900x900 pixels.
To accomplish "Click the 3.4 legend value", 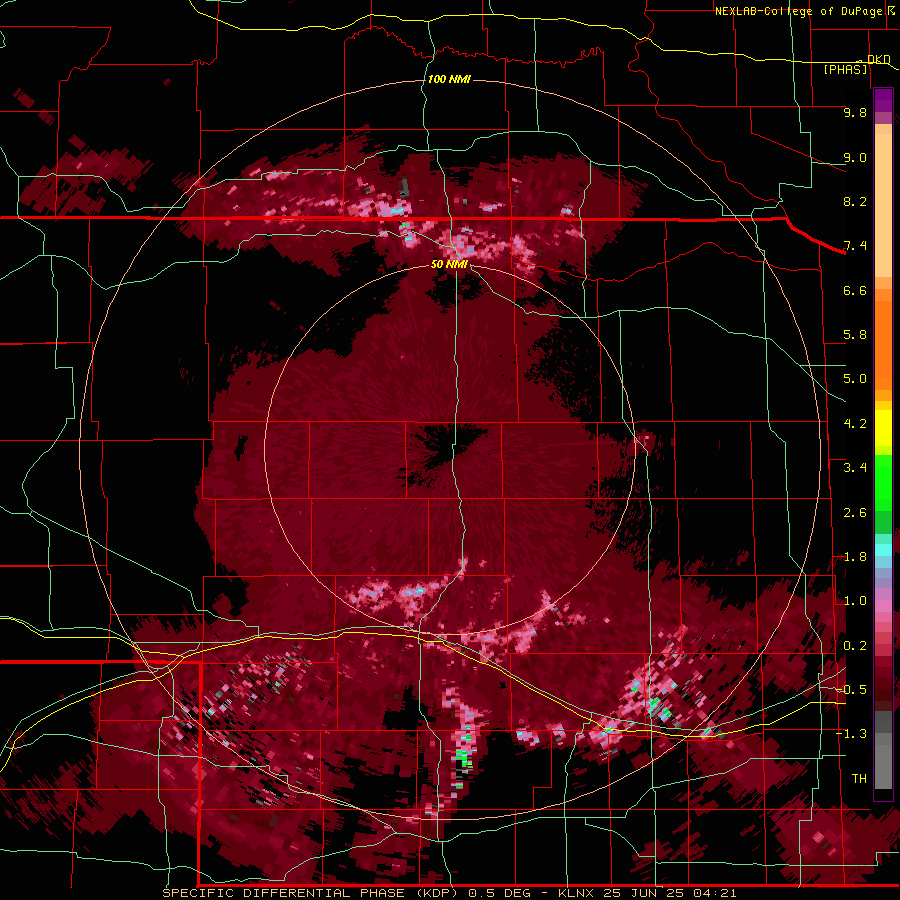I will (855, 468).
